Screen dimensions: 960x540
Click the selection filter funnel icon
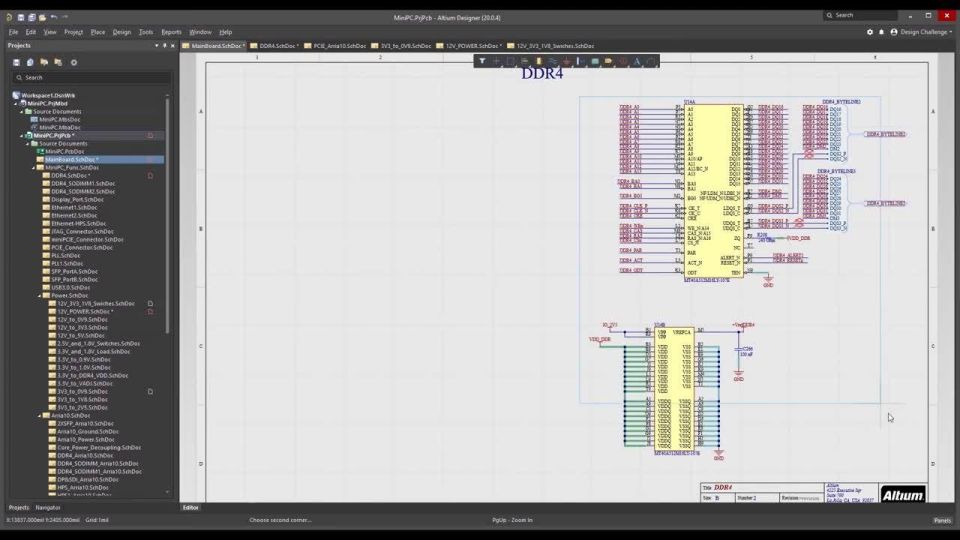(482, 61)
